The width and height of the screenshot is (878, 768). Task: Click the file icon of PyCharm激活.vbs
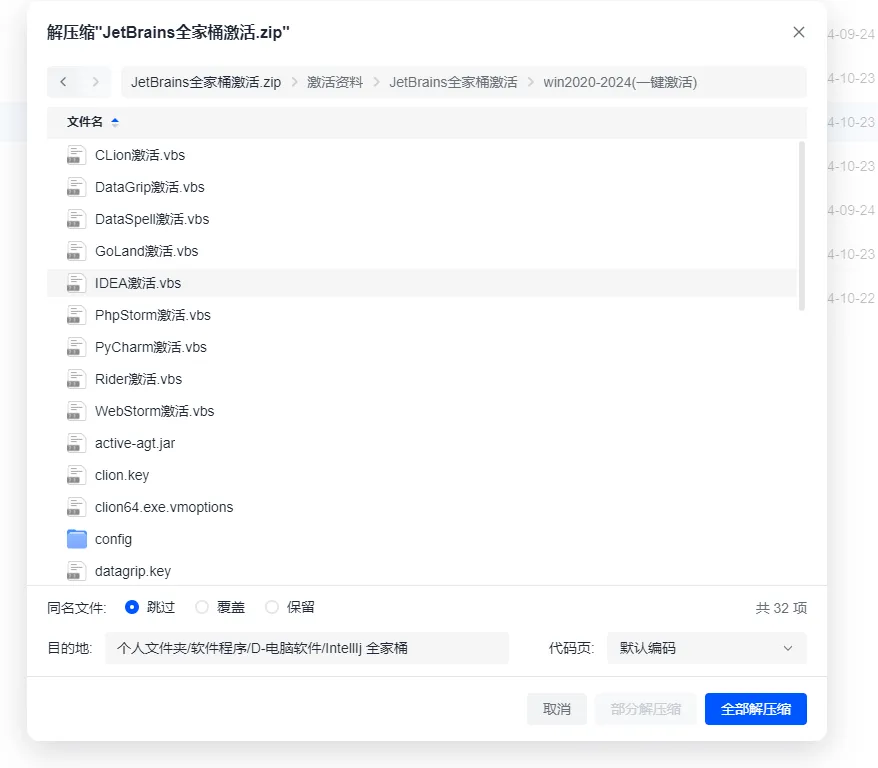click(x=76, y=347)
